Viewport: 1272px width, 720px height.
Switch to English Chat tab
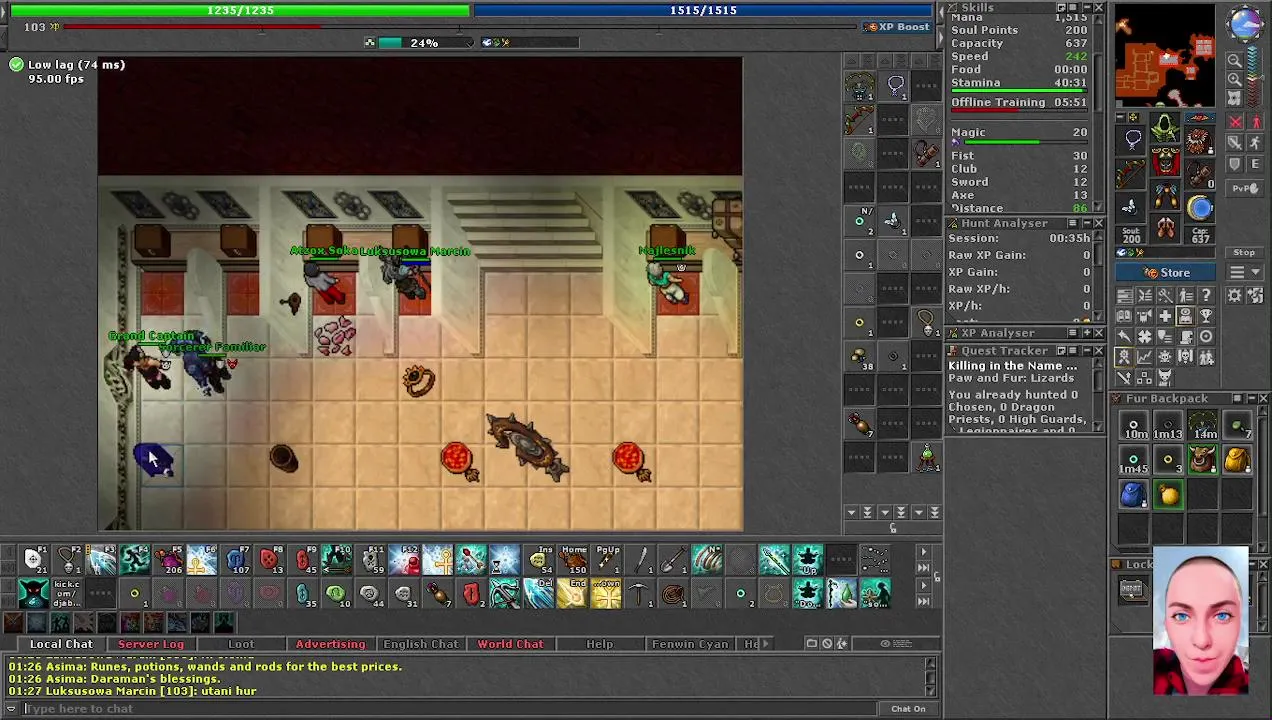point(420,644)
